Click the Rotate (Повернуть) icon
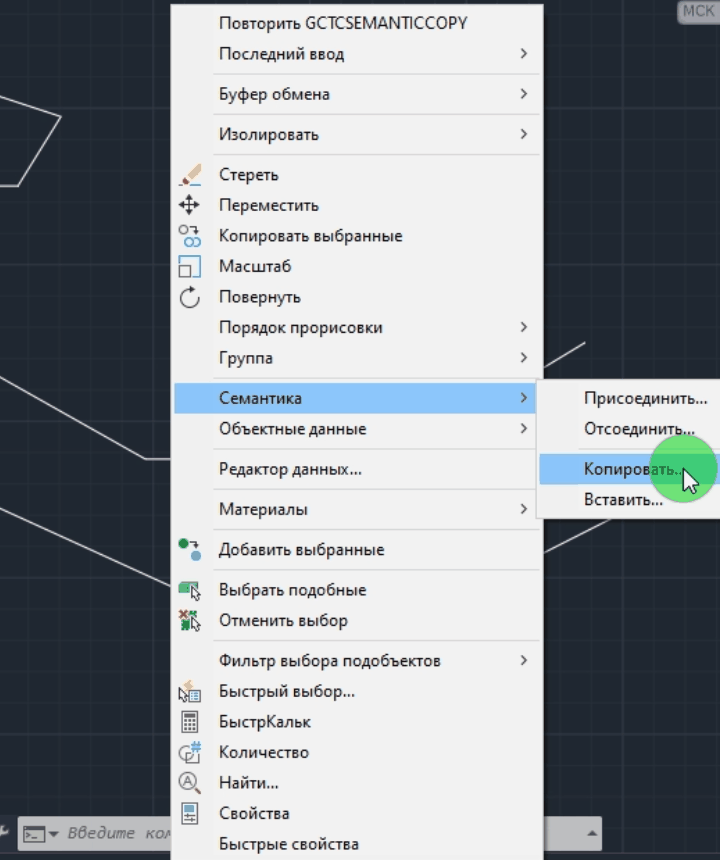 [190, 298]
